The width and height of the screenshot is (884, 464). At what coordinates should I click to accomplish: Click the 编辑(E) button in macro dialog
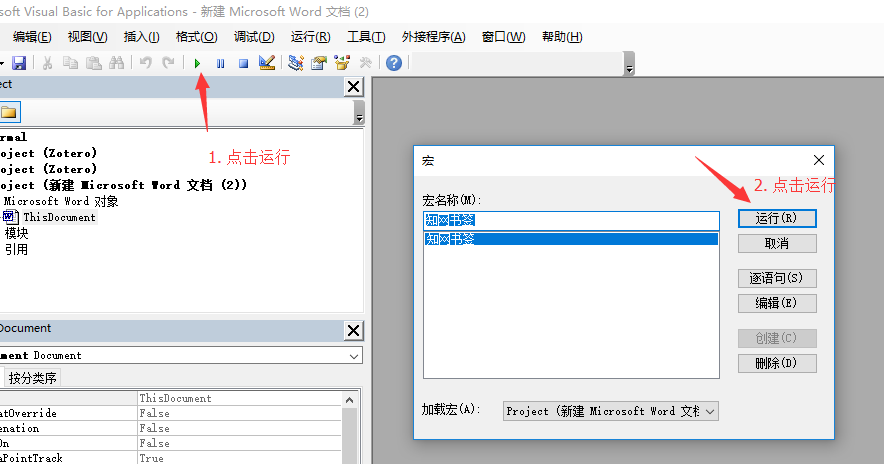tap(777, 303)
